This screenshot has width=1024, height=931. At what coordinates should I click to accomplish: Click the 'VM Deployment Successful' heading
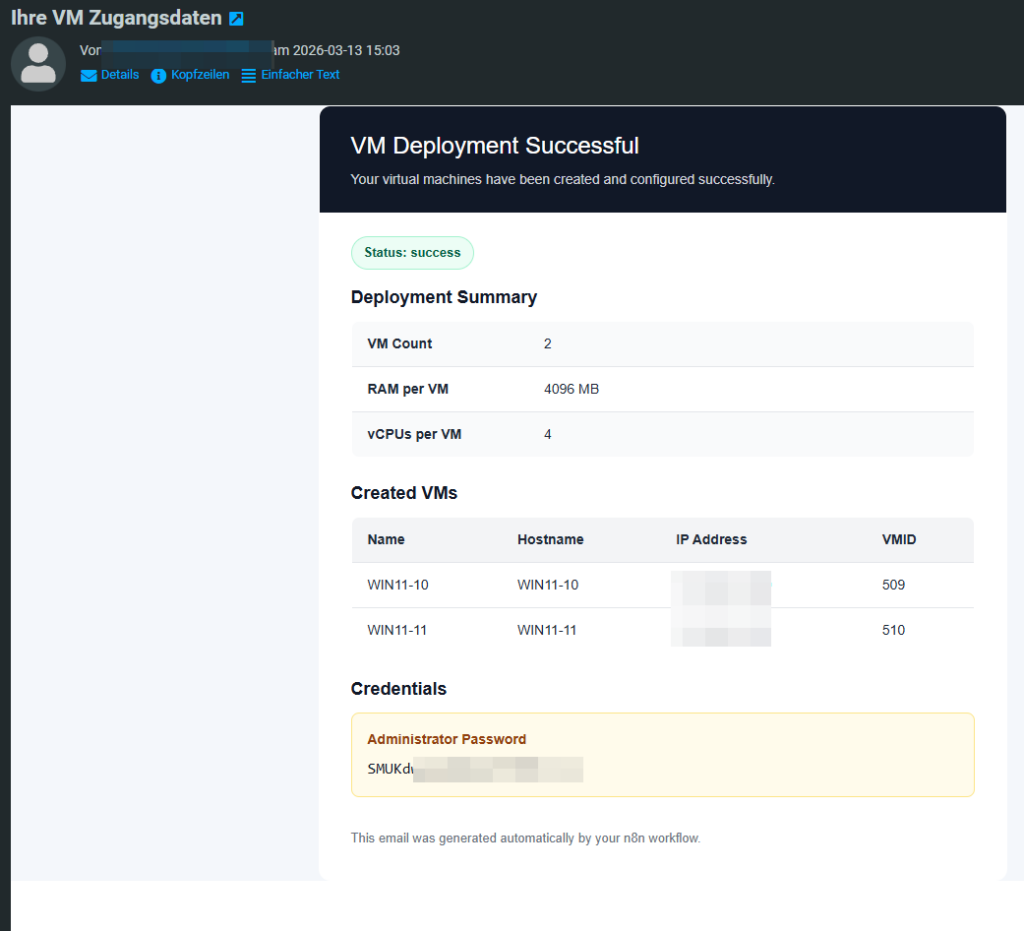click(x=494, y=146)
